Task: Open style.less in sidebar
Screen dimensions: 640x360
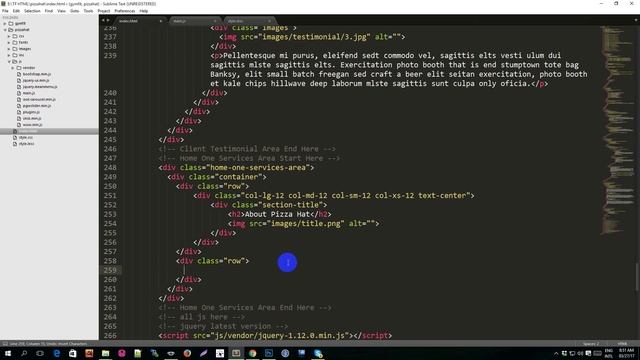Action: 26,144
